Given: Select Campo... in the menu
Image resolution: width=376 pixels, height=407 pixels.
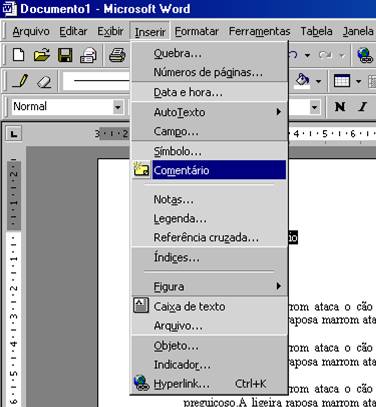Looking at the screenshot, I should pyautogui.click(x=209, y=131).
